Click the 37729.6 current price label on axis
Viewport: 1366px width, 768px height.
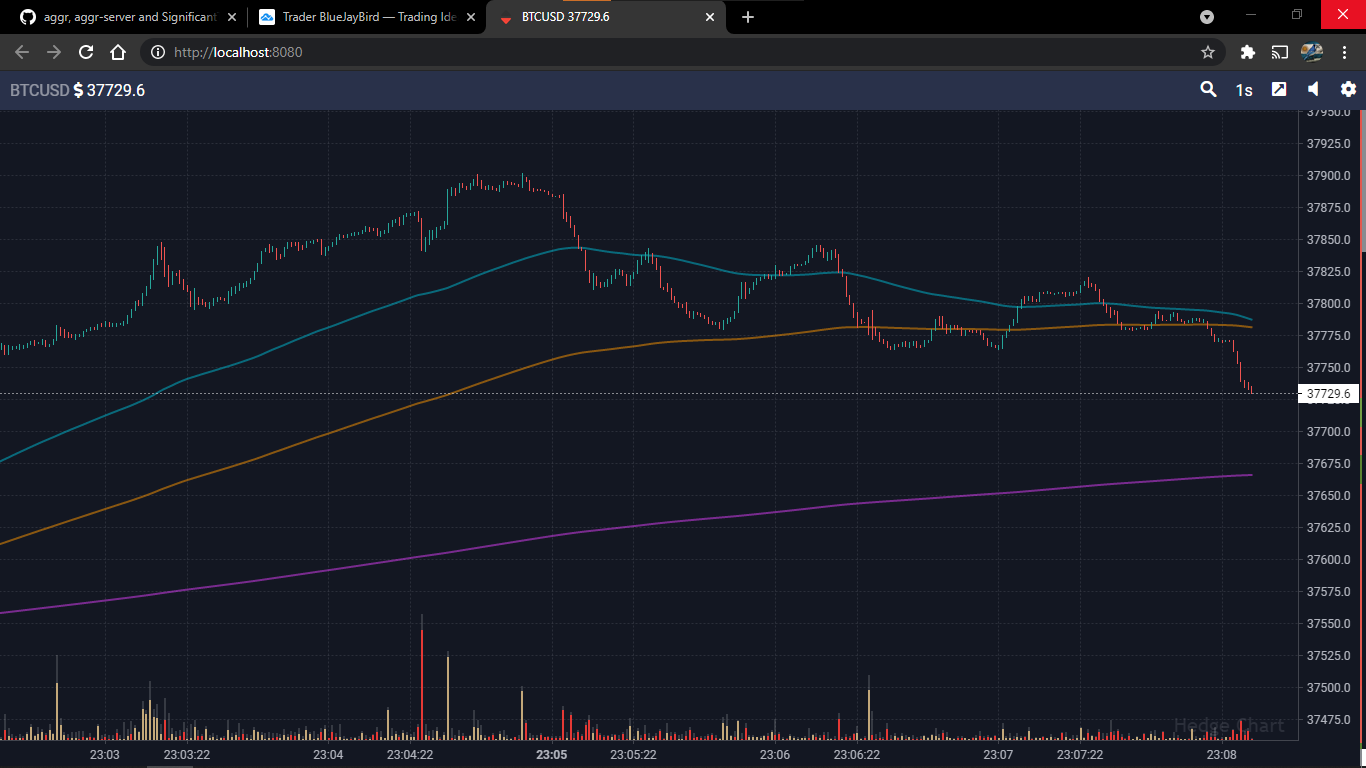pos(1328,394)
